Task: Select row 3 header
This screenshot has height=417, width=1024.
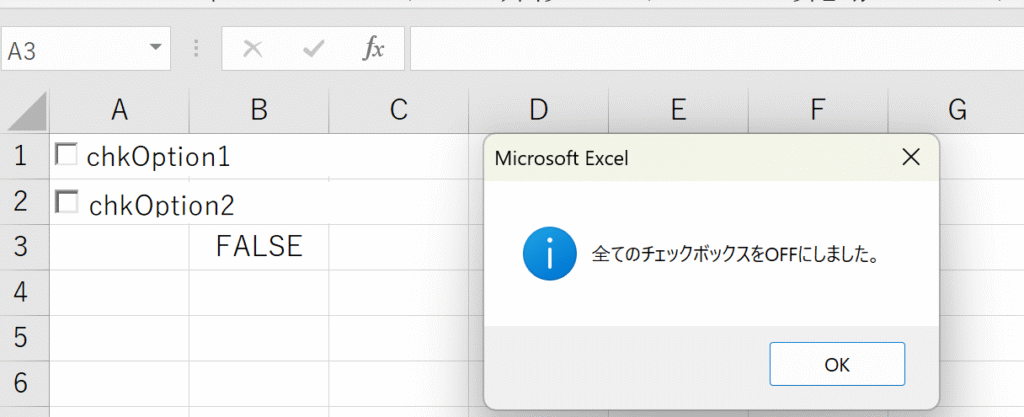Action: [22, 247]
